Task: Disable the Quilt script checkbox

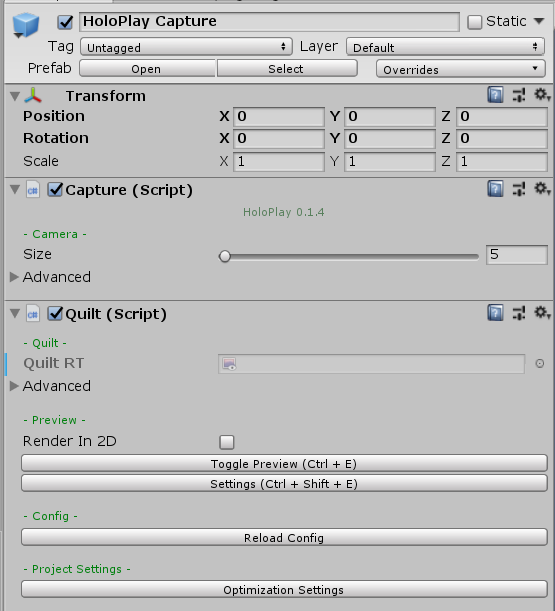Action: click(55, 314)
